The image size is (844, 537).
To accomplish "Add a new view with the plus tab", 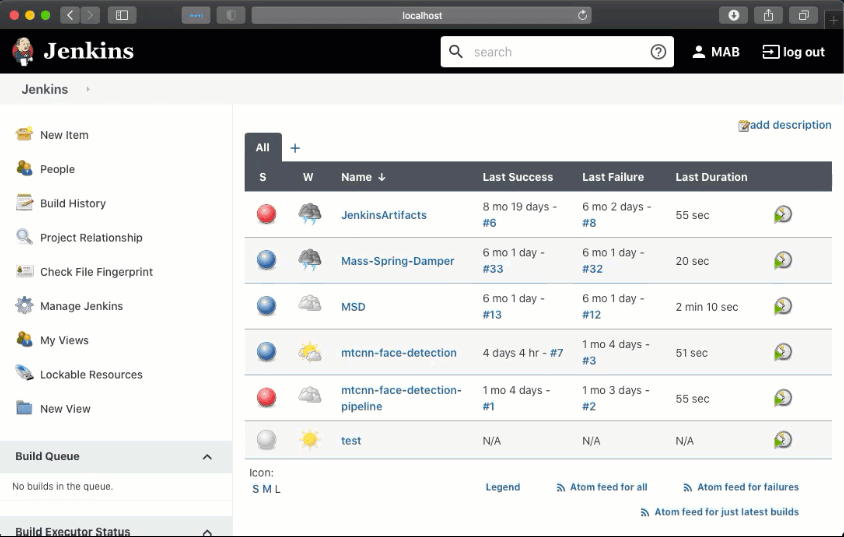I will point(295,148).
